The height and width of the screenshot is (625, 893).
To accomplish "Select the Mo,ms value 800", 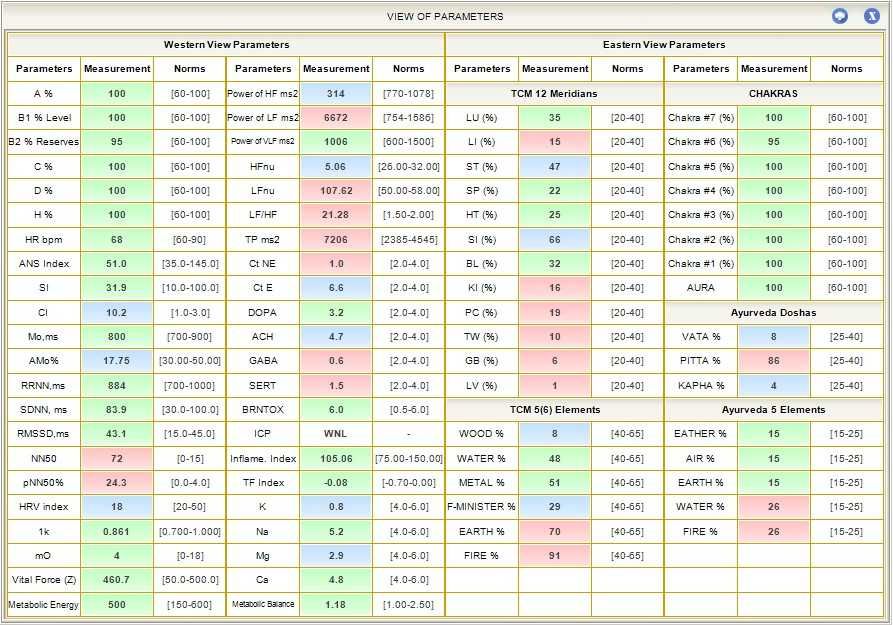I will coord(117,337).
